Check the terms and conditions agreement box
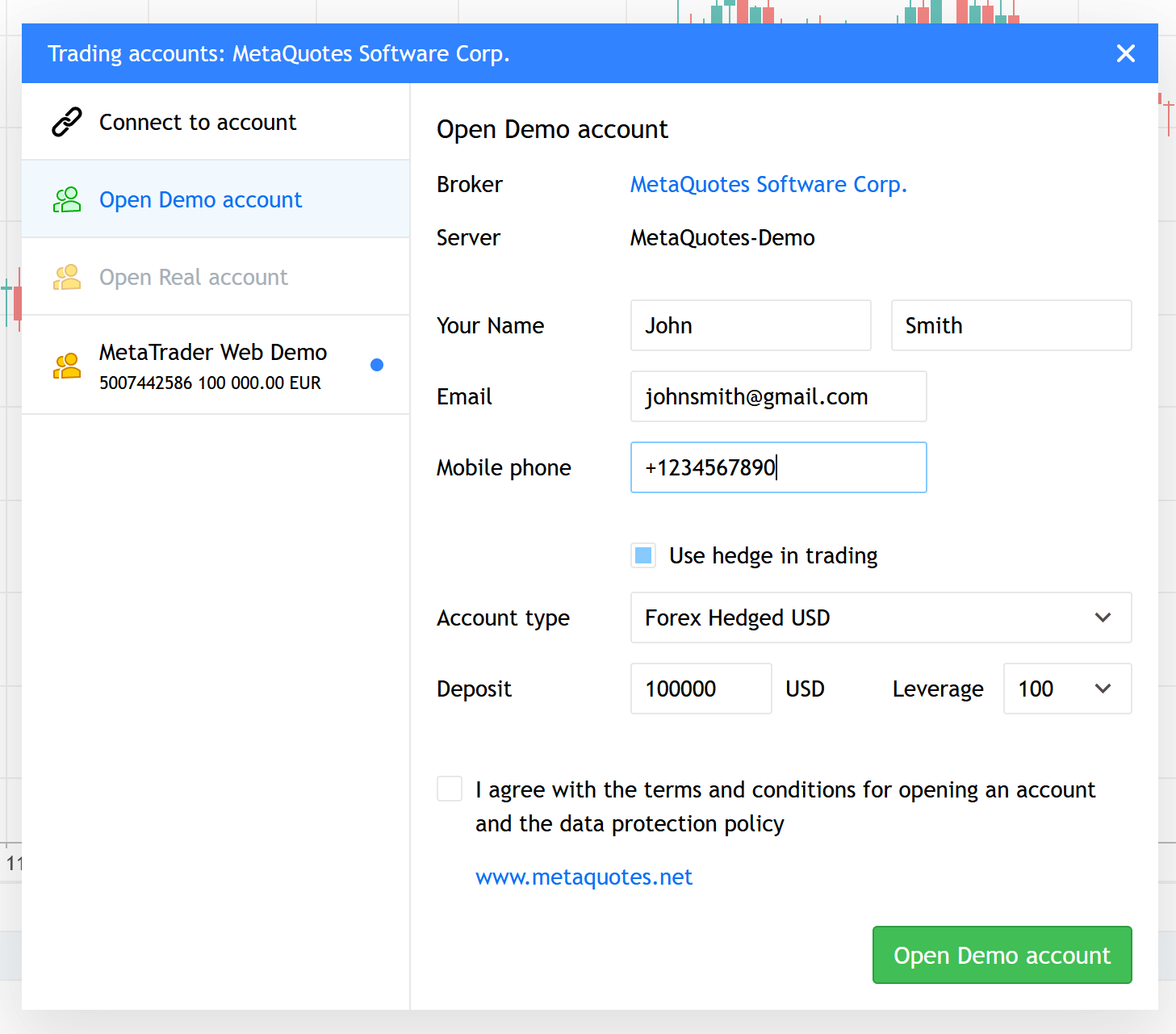Viewport: 1176px width, 1034px height. [450, 789]
